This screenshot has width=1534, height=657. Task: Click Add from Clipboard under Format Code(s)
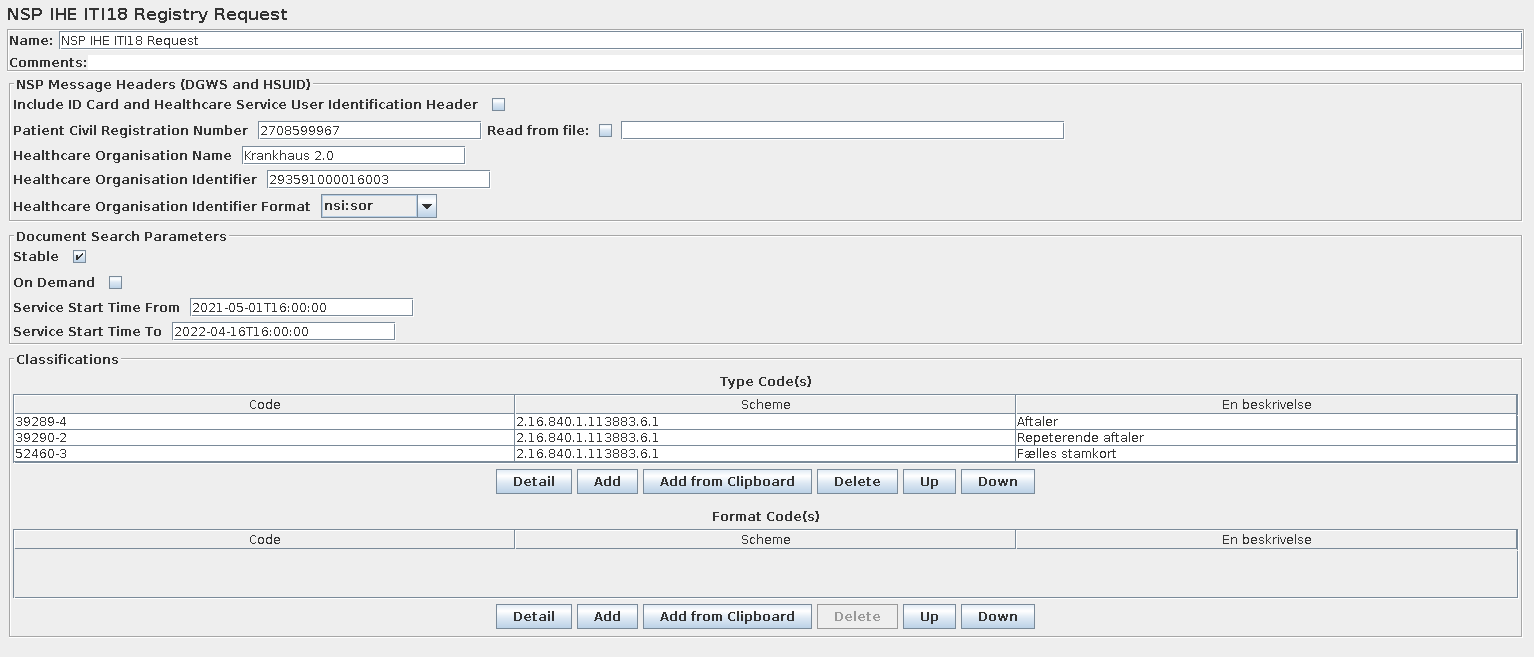pyautogui.click(x=727, y=617)
